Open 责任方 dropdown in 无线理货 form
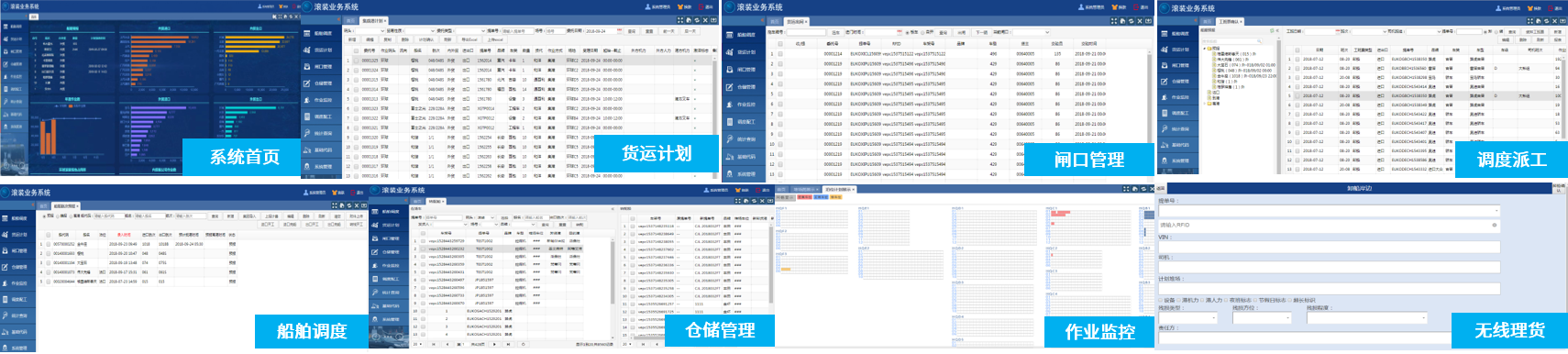 [x=1305, y=337]
